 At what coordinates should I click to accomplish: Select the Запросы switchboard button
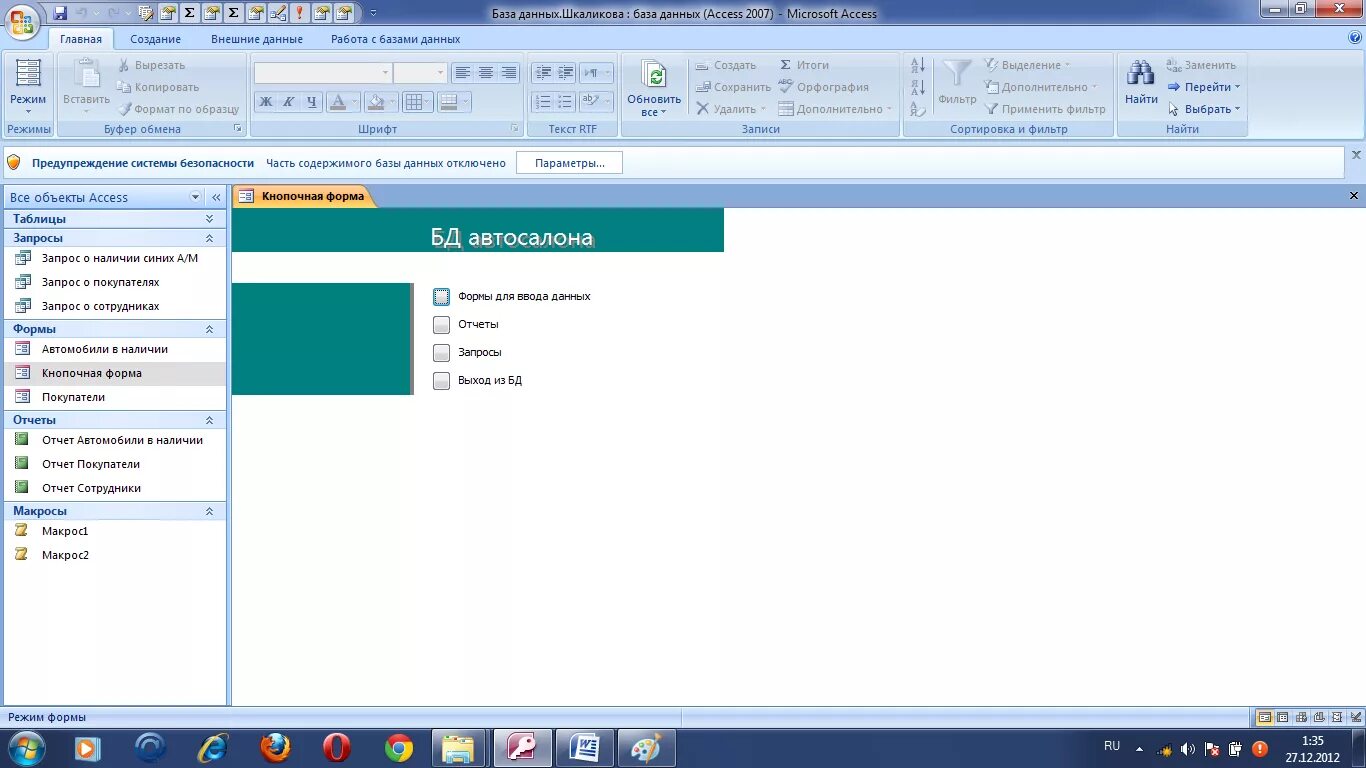[x=441, y=353]
